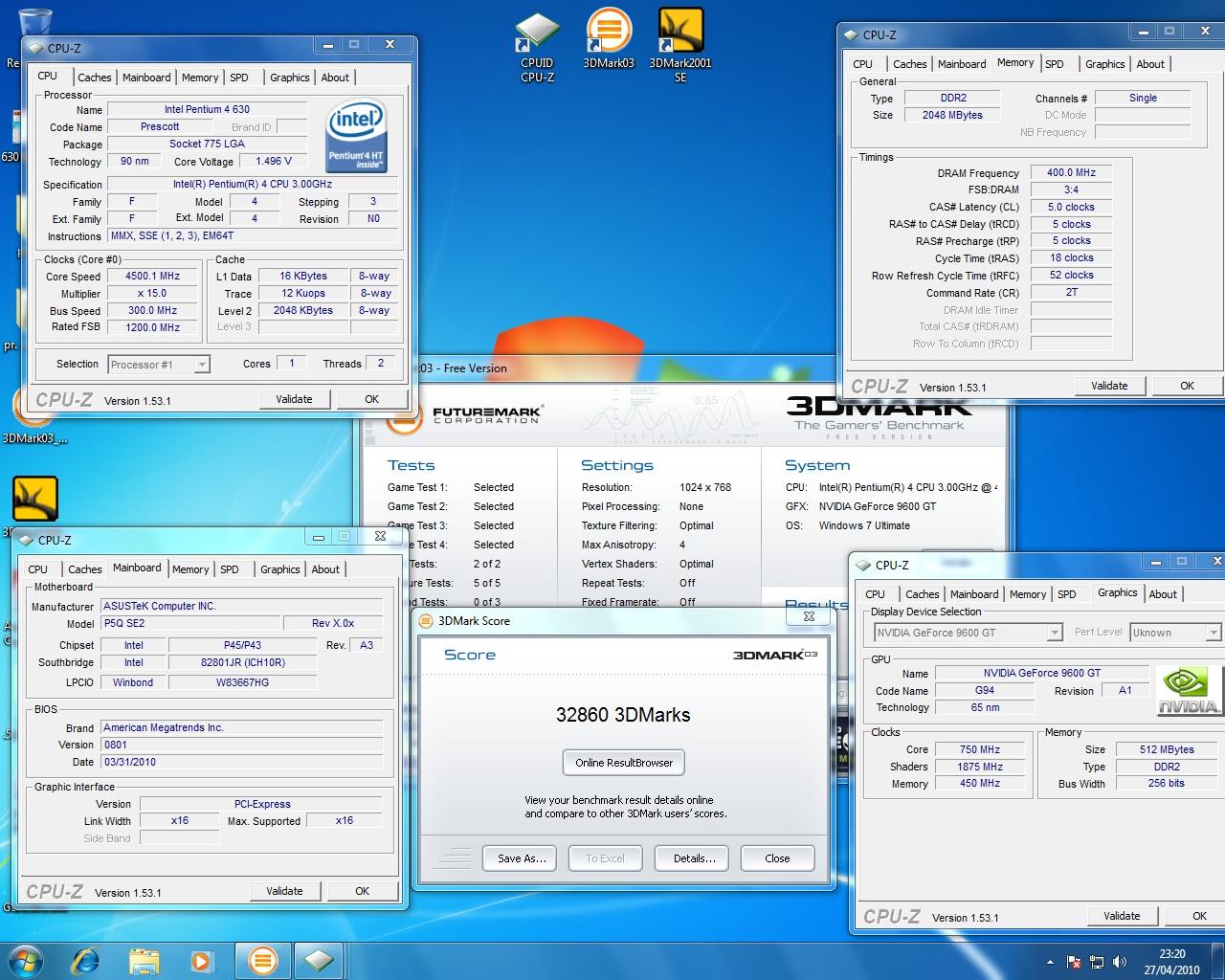The width and height of the screenshot is (1225, 980).
Task: Open the CPUID CPU-Z desktop shortcut
Action: (537, 47)
